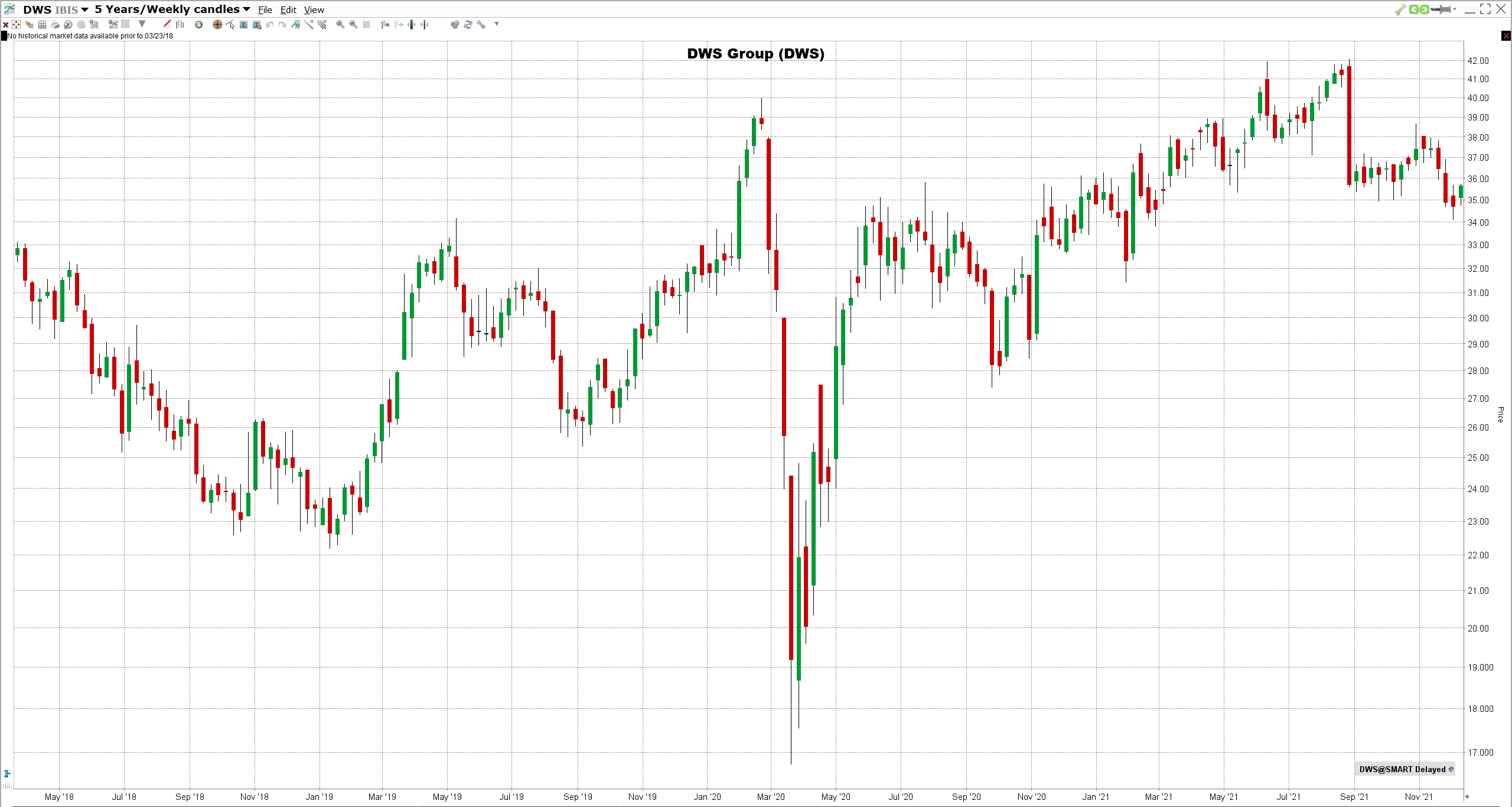Select the arrow pointer with line tool
This screenshot has width=1512, height=807.
coord(230,24)
